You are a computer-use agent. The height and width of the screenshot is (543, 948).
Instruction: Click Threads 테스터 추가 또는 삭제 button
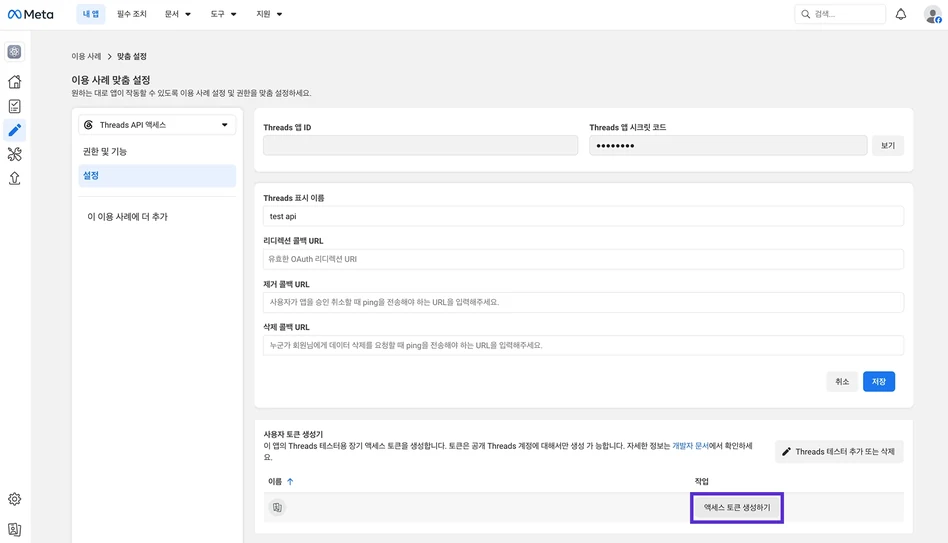tap(839, 452)
